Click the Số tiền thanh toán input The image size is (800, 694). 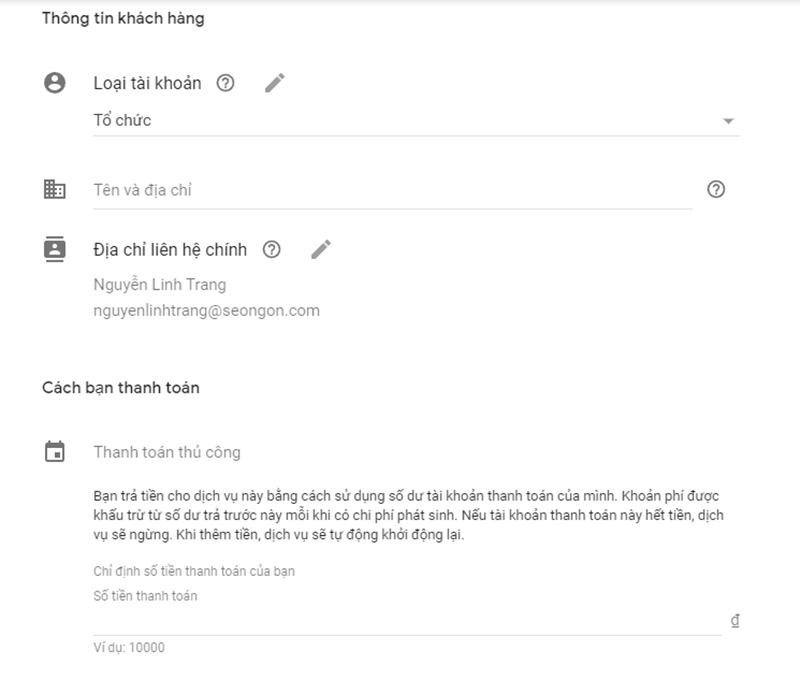[x=407, y=622]
